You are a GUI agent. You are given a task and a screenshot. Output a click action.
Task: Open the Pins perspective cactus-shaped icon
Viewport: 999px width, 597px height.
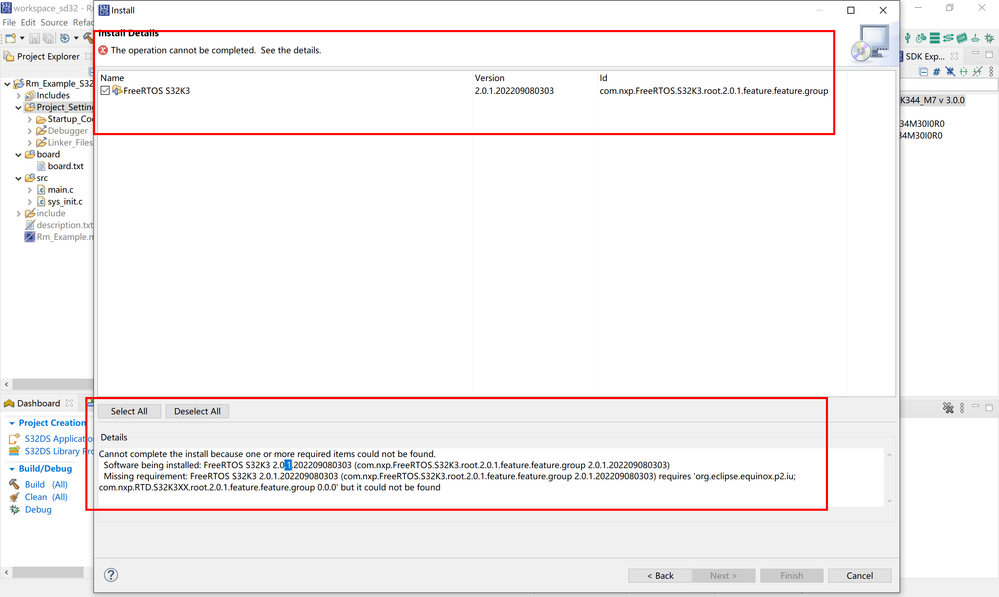907,38
